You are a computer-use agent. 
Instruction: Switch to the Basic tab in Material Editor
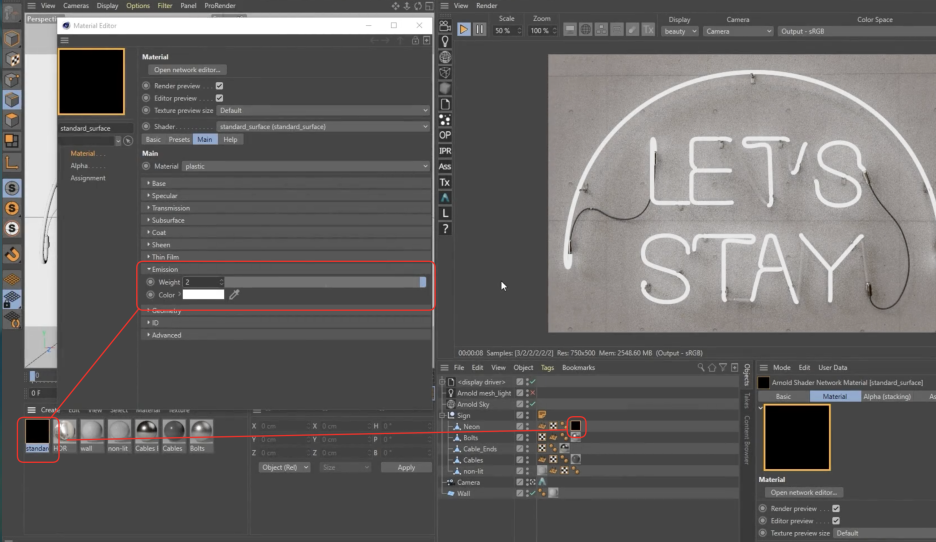(x=153, y=139)
